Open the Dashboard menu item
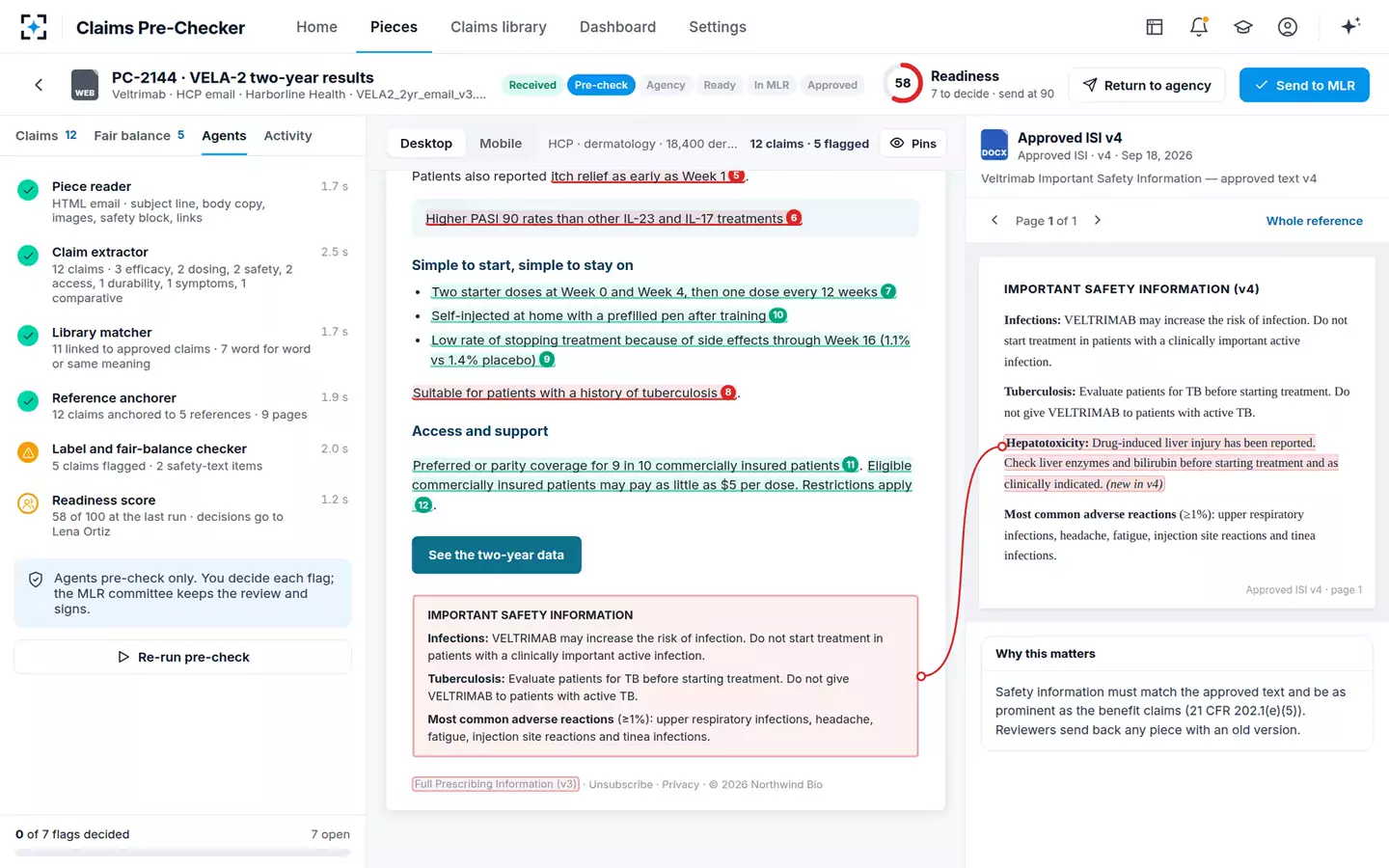This screenshot has width=1389, height=868. [617, 27]
